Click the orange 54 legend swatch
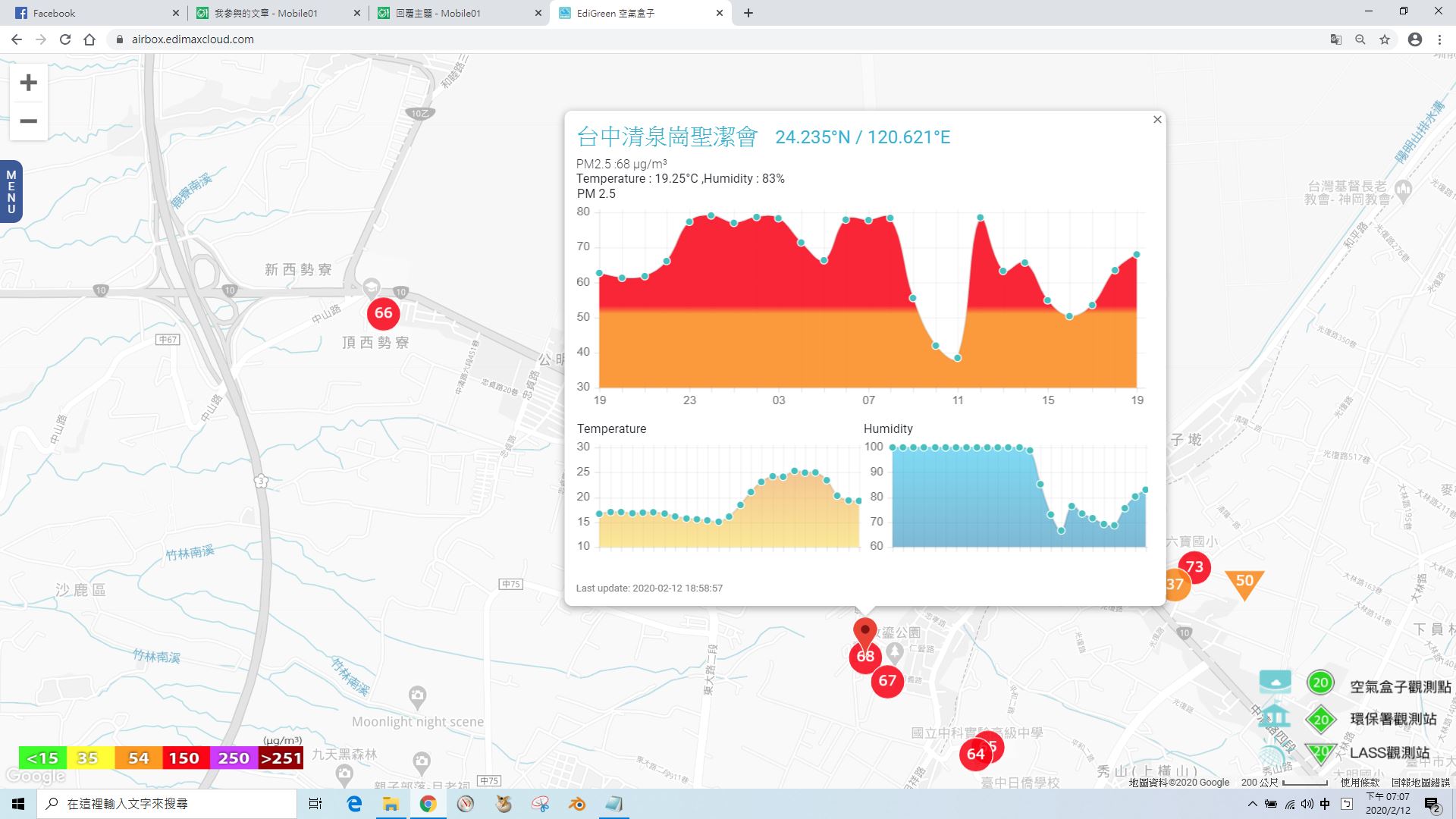Image resolution: width=1456 pixels, height=819 pixels. (138, 758)
